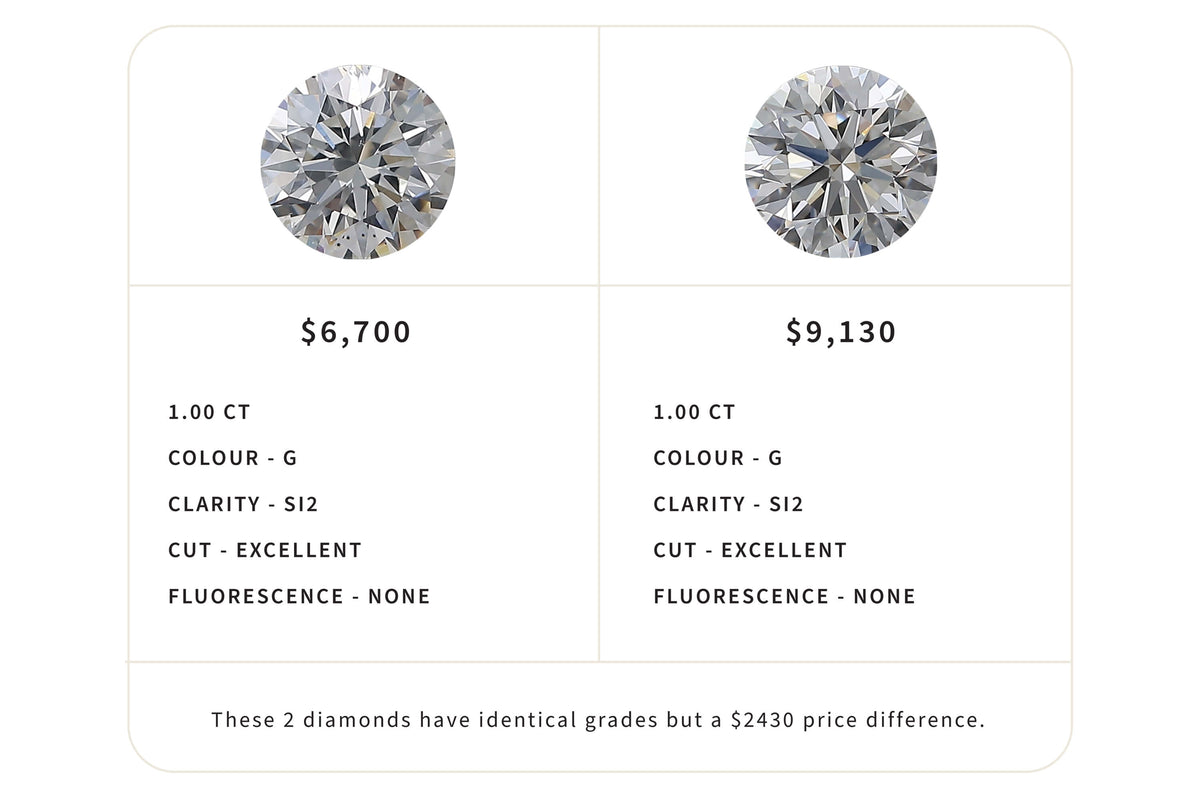
Task: Select COLOUR - G in the left column
Action: pos(233,458)
